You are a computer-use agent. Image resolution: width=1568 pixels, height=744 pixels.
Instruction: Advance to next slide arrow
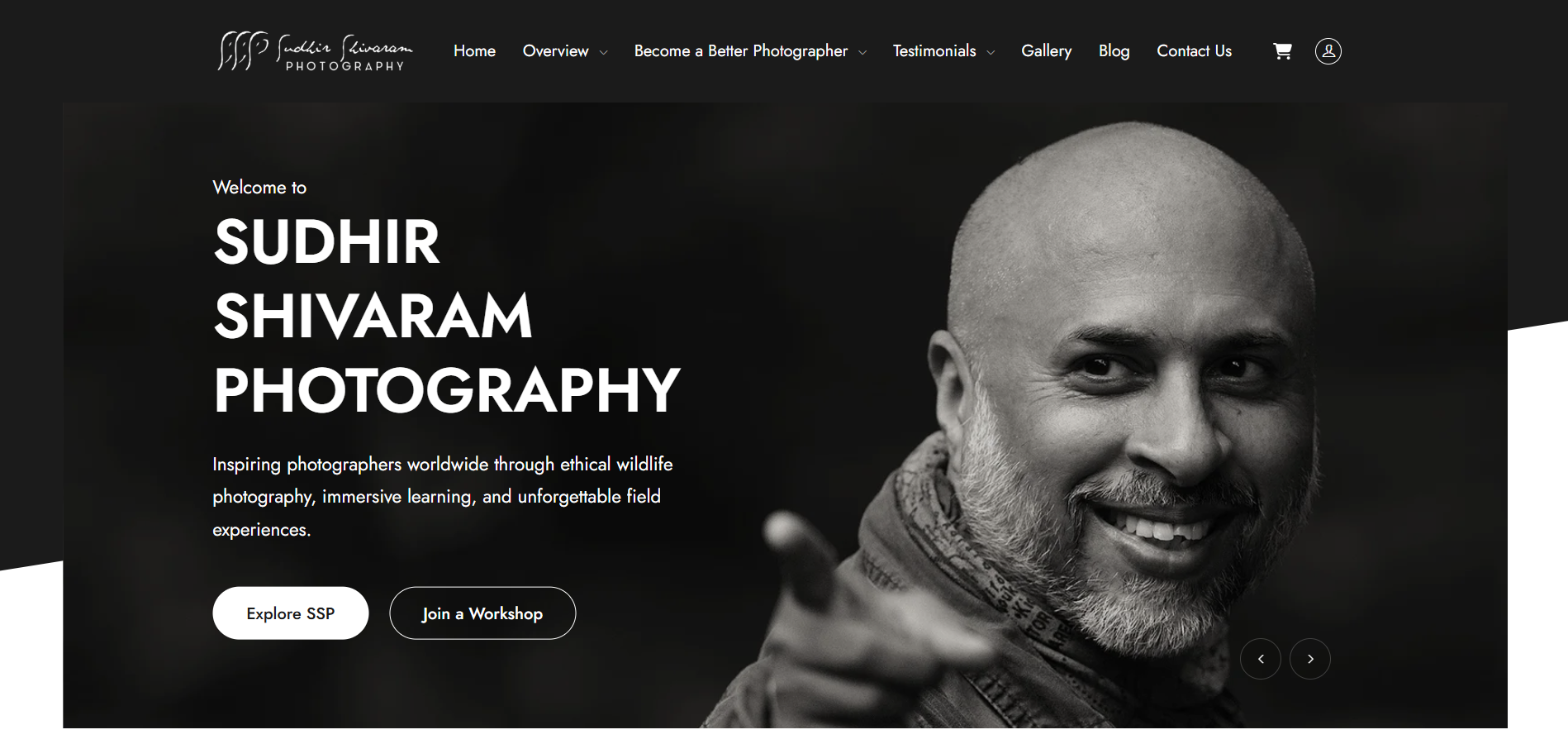click(x=1309, y=659)
